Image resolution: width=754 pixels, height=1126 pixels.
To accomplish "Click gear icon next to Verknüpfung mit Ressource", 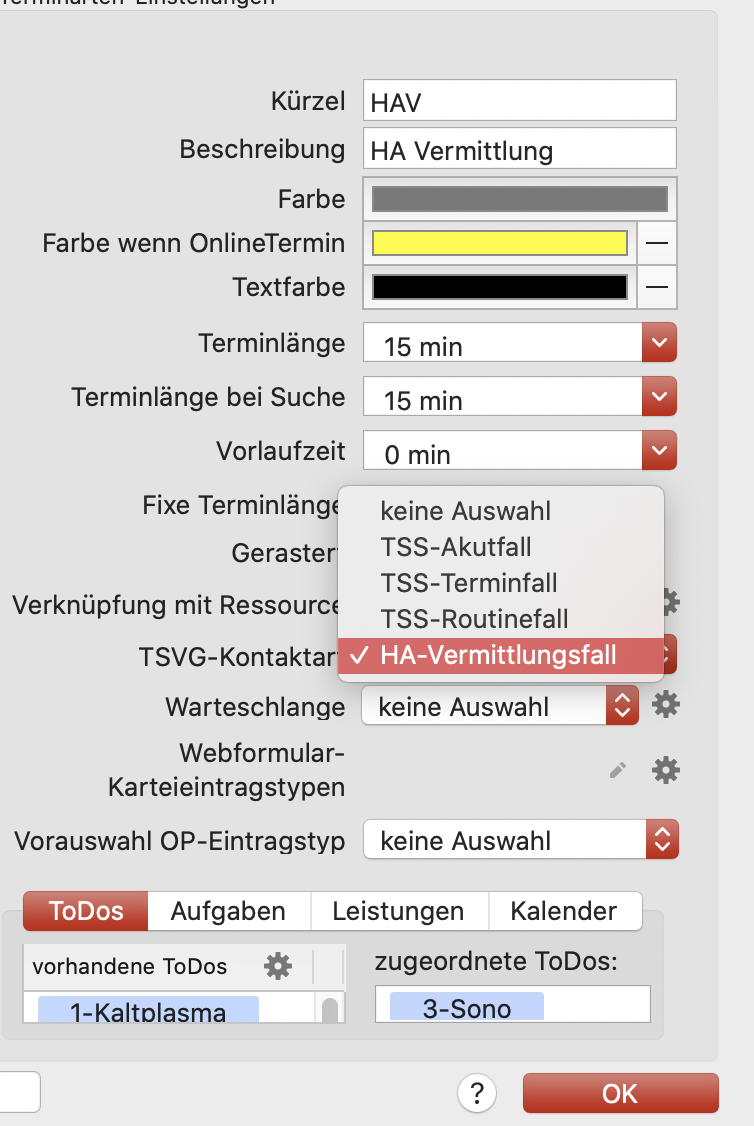I will pyautogui.click(x=669, y=602).
